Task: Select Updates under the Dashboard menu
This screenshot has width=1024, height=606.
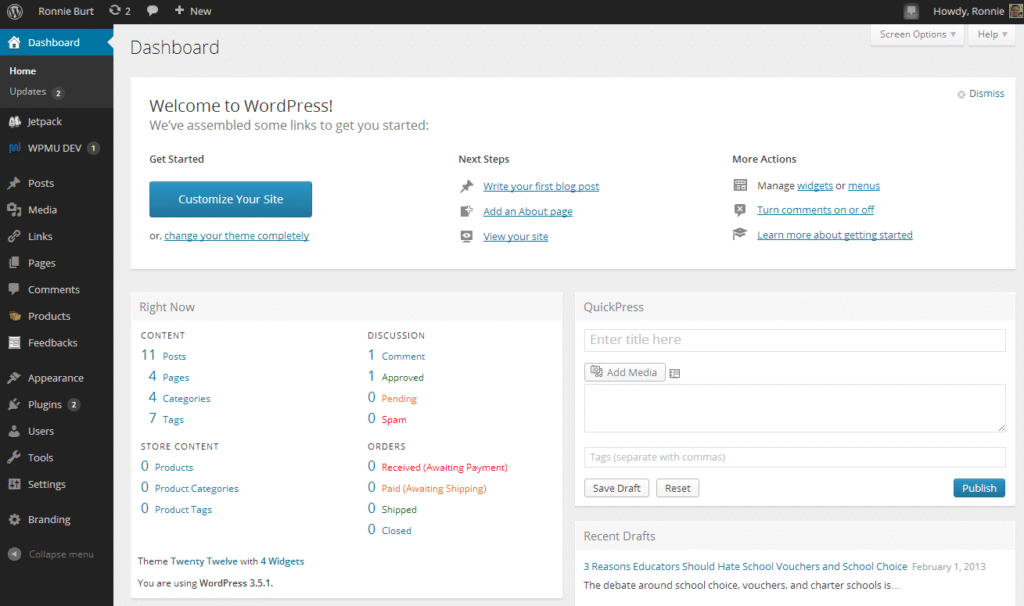Action: [29, 90]
